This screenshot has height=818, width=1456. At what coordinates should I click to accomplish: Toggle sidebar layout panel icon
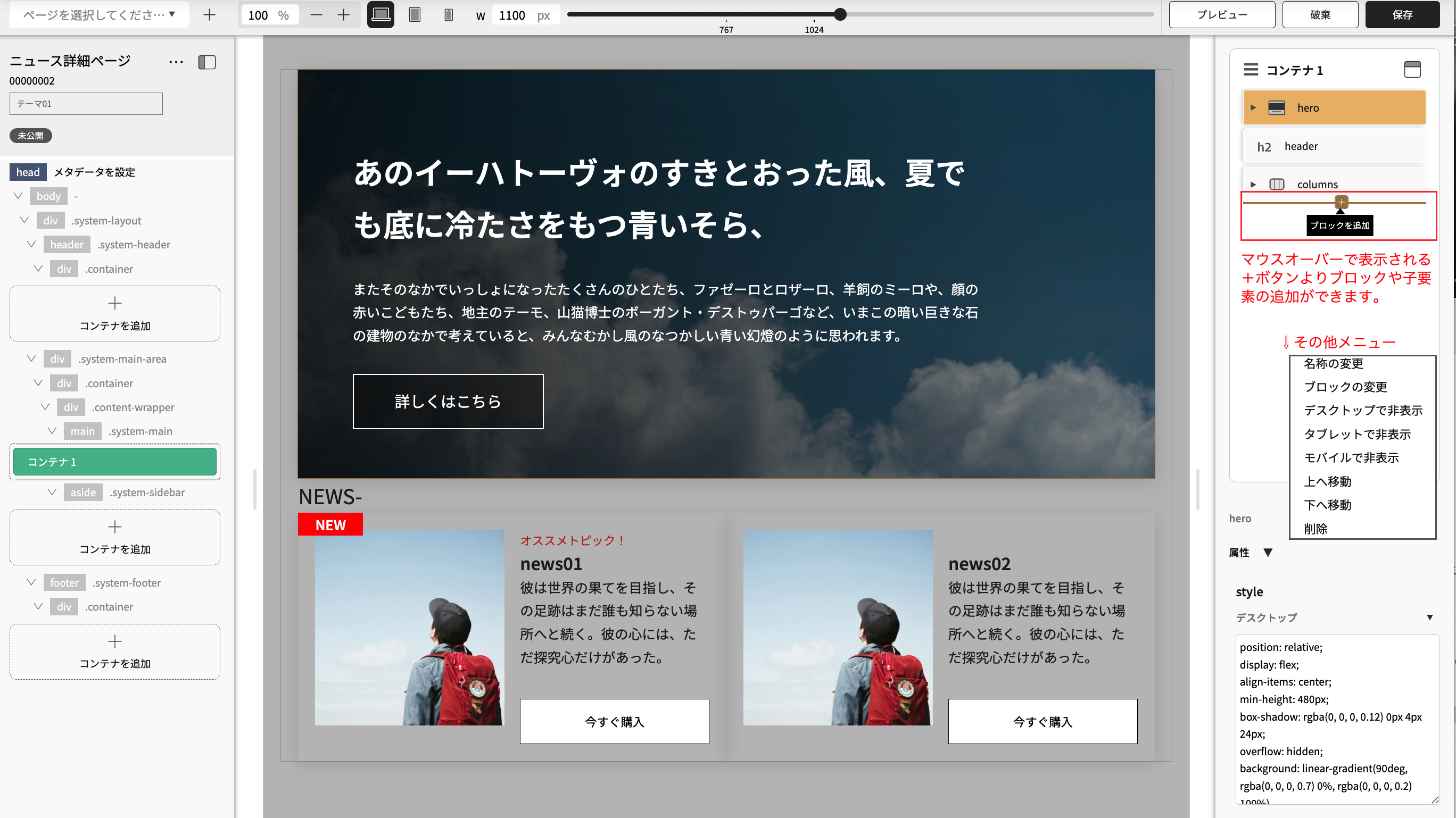[x=207, y=62]
